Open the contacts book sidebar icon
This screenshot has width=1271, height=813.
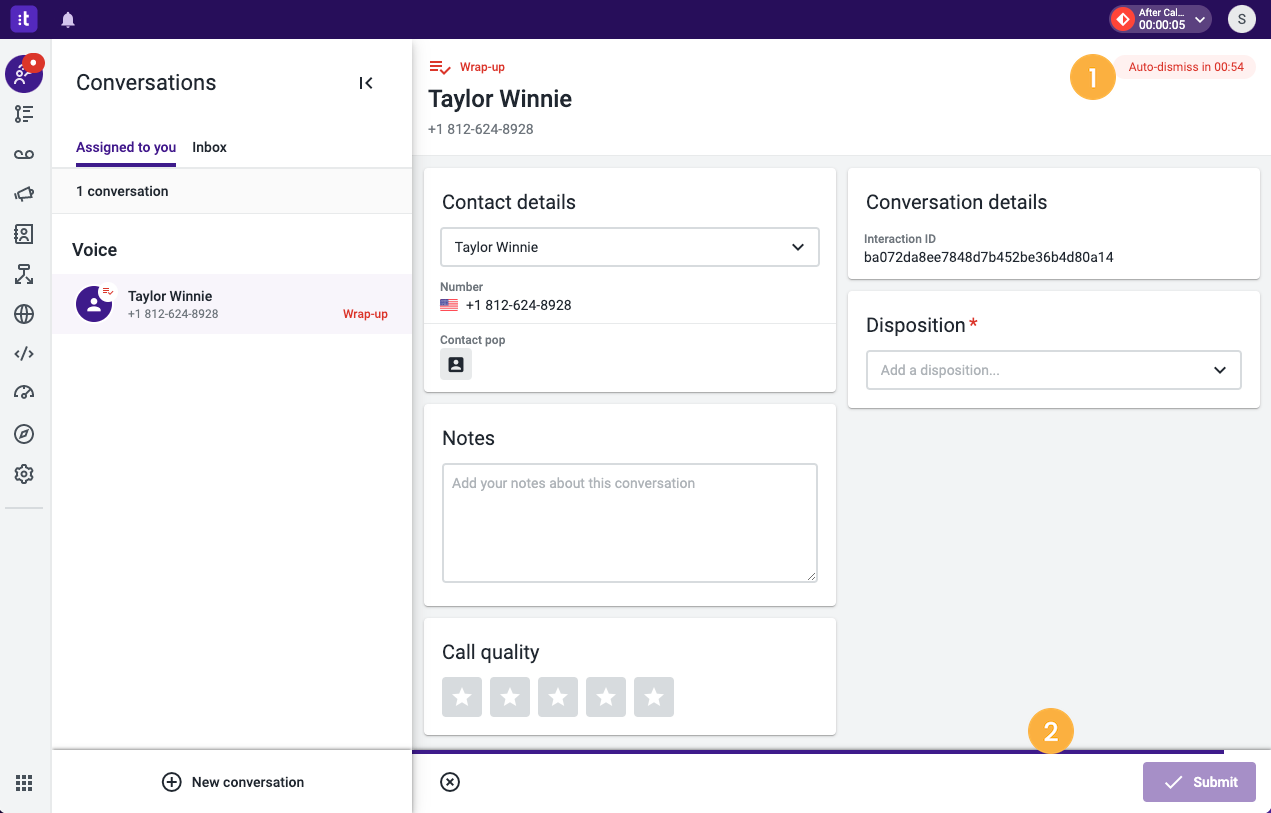pos(24,234)
